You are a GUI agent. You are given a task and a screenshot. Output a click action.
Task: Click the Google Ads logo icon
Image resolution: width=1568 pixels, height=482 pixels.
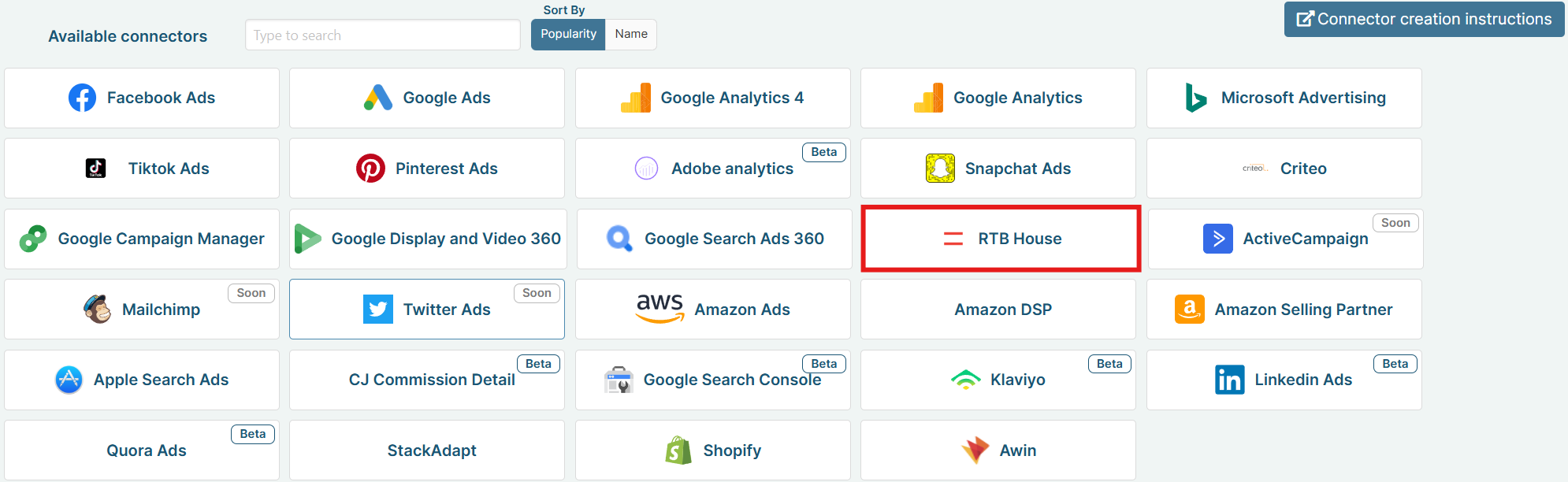pos(378,98)
